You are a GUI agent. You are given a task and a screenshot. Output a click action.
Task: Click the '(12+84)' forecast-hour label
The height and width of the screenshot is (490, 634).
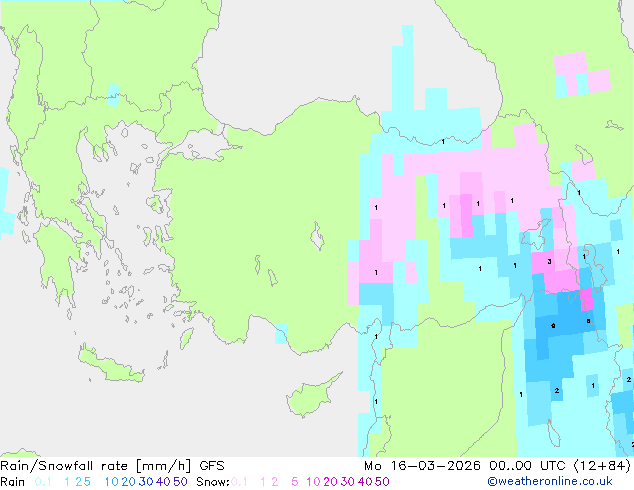[602, 466]
